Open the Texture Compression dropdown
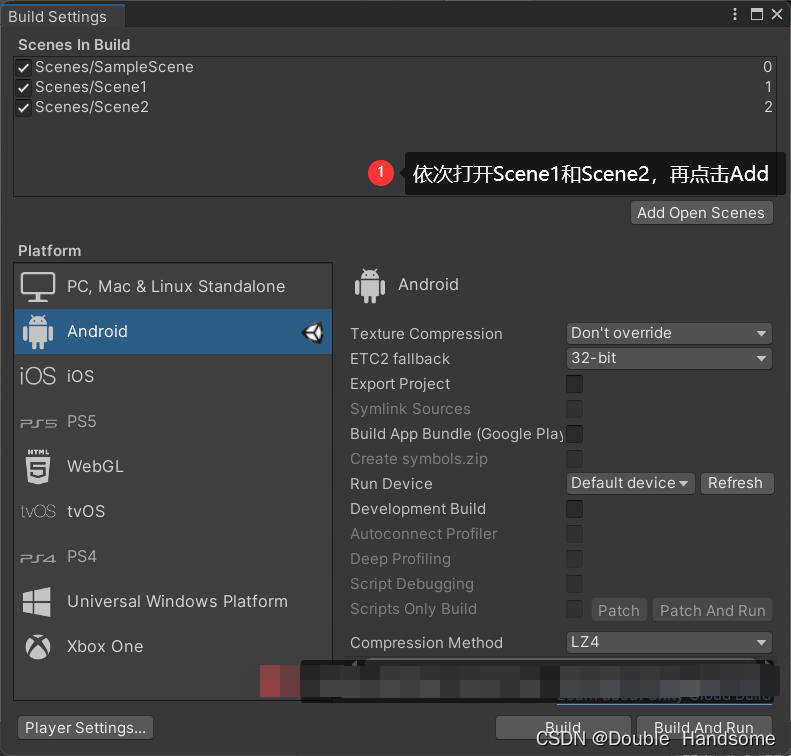 click(x=669, y=333)
